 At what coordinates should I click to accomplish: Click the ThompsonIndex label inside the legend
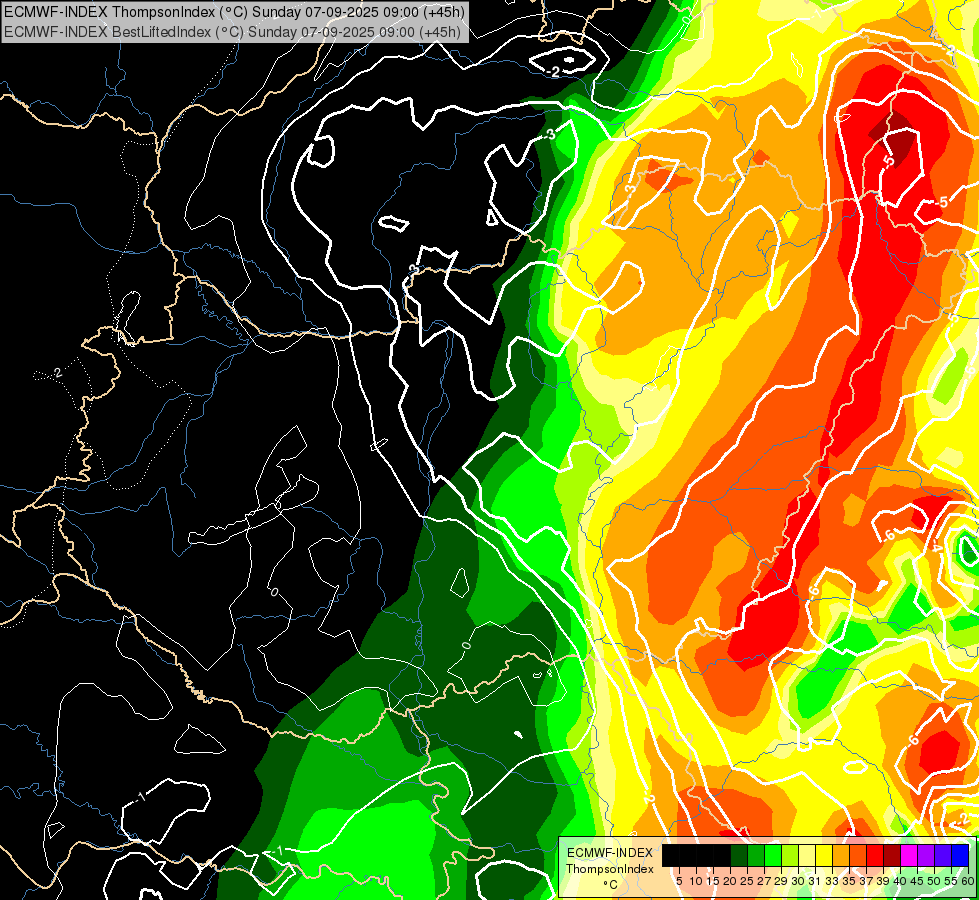click(x=609, y=869)
